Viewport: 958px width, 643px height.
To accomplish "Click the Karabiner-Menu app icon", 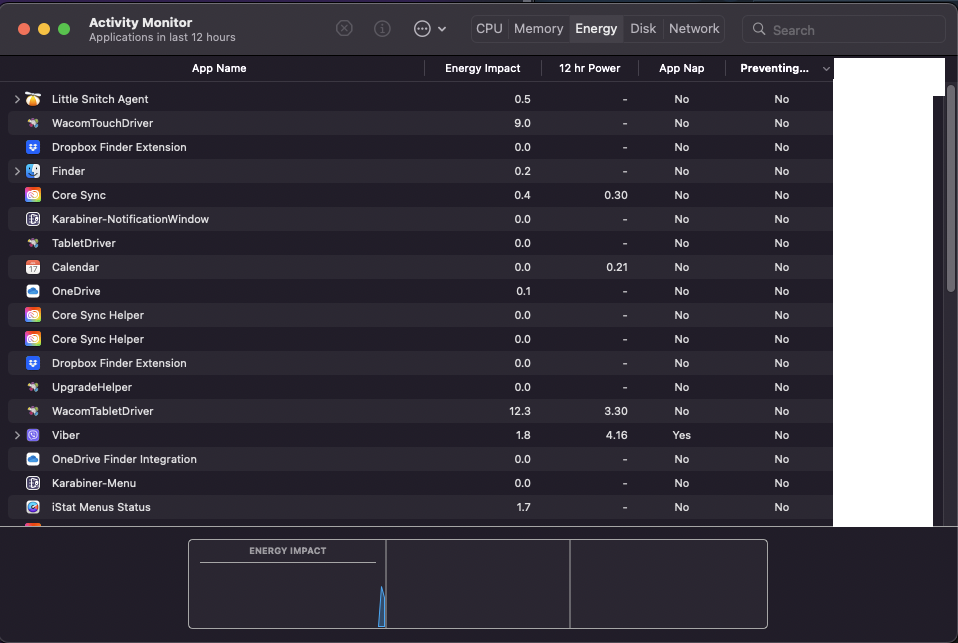I will [33, 483].
